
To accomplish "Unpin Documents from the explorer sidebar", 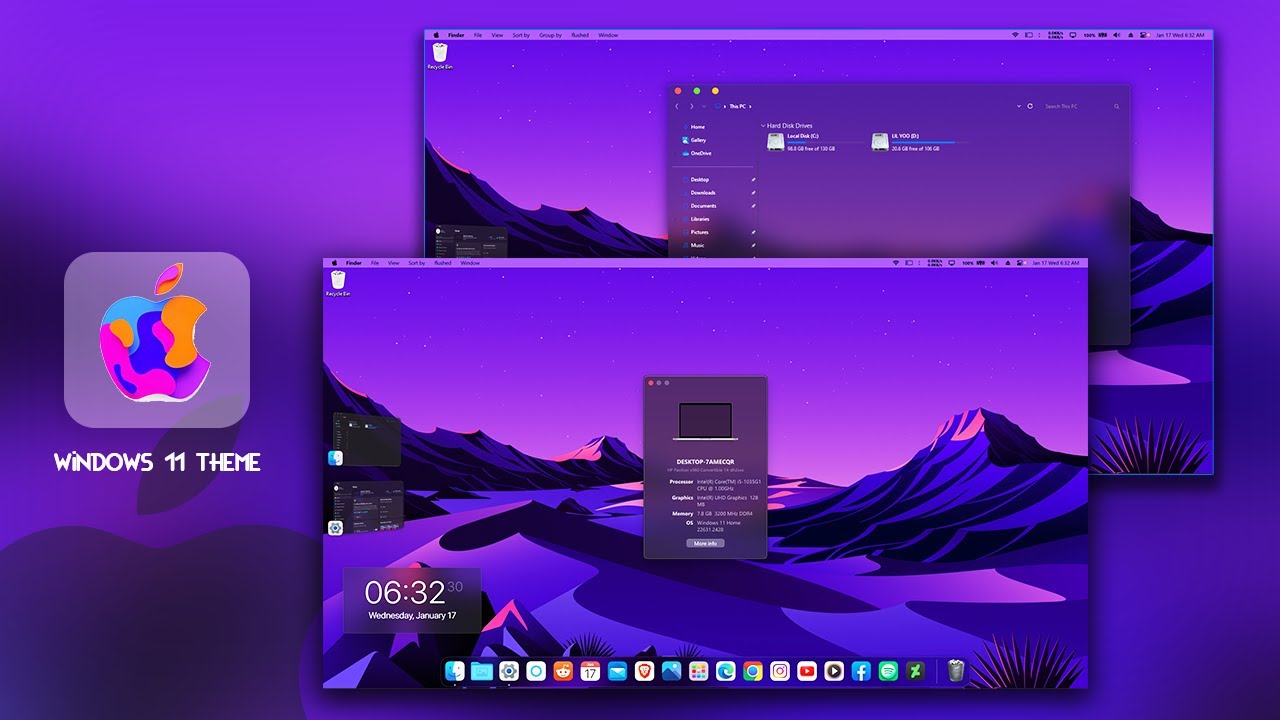I will (753, 206).
